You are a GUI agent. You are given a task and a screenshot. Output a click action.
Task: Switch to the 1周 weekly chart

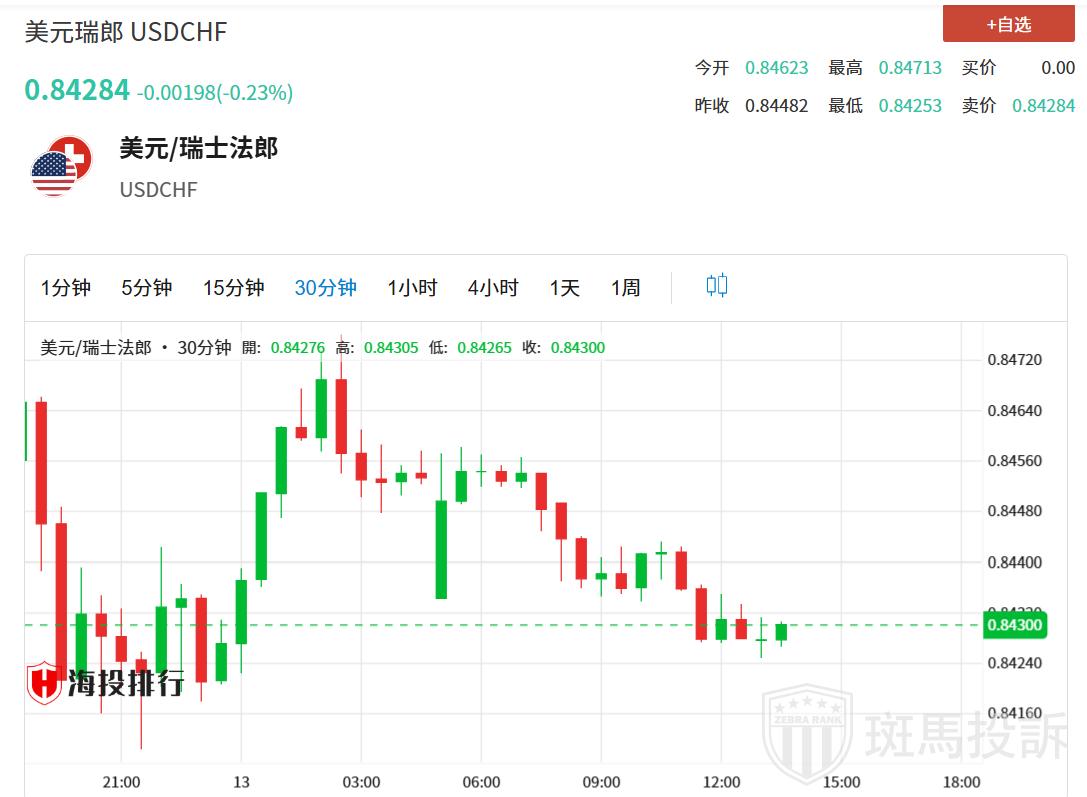(x=626, y=288)
